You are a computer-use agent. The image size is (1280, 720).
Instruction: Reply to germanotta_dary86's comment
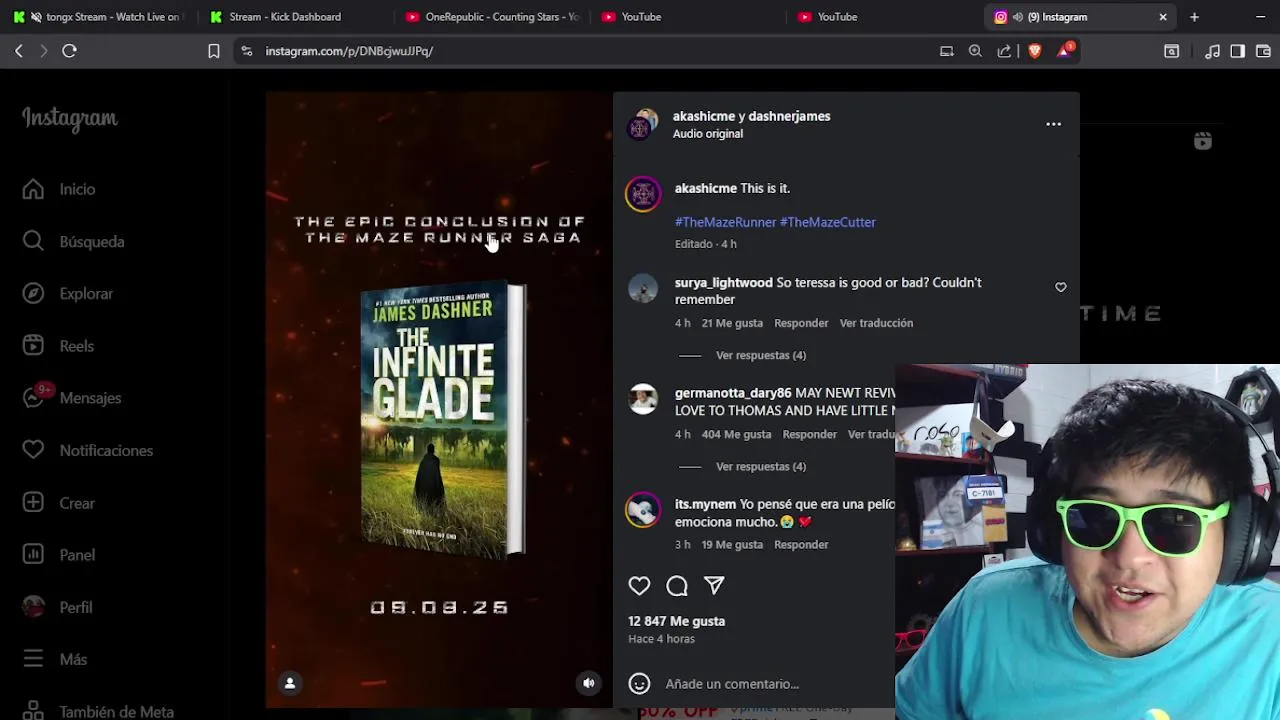[x=810, y=434]
